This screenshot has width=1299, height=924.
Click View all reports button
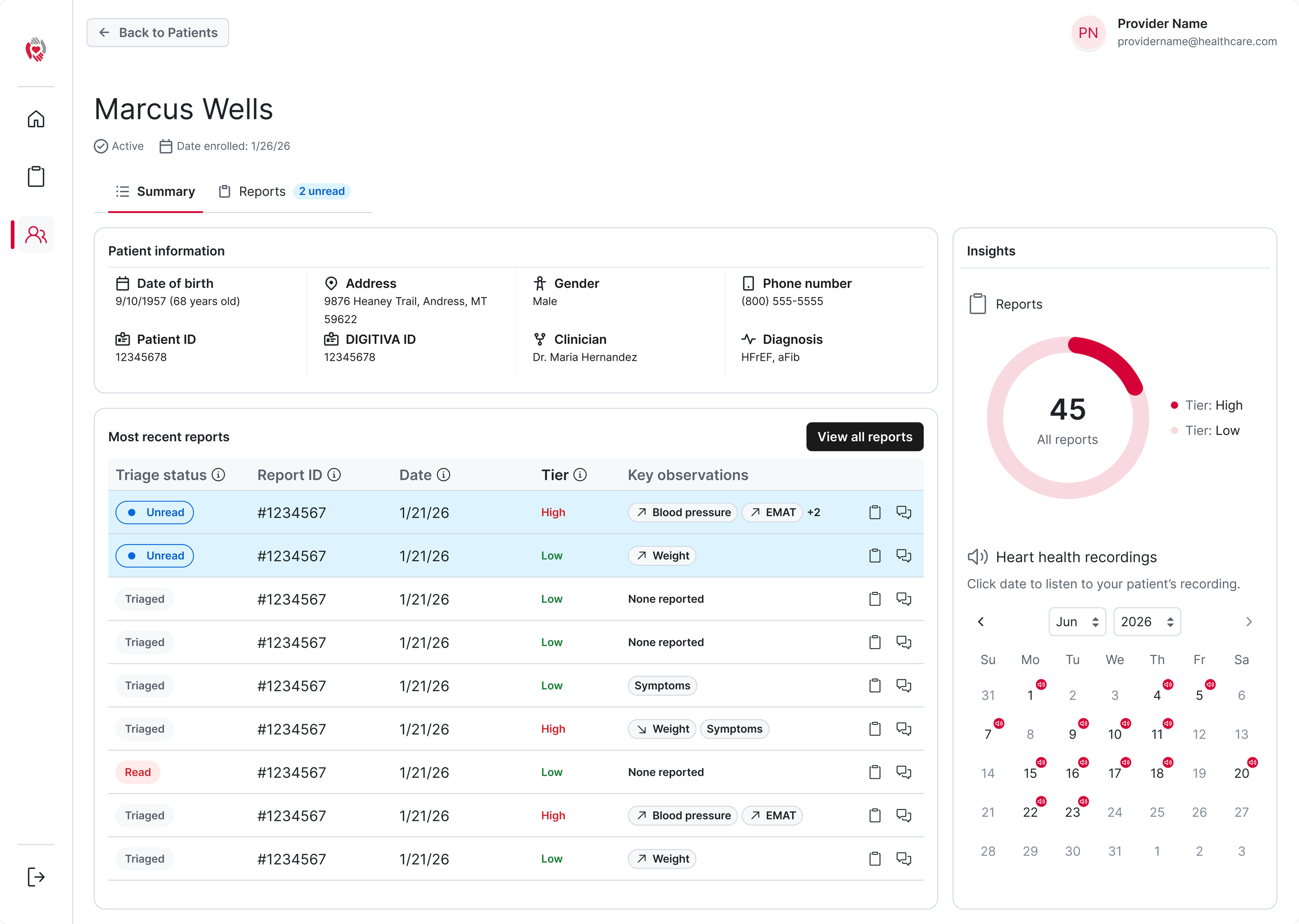865,437
